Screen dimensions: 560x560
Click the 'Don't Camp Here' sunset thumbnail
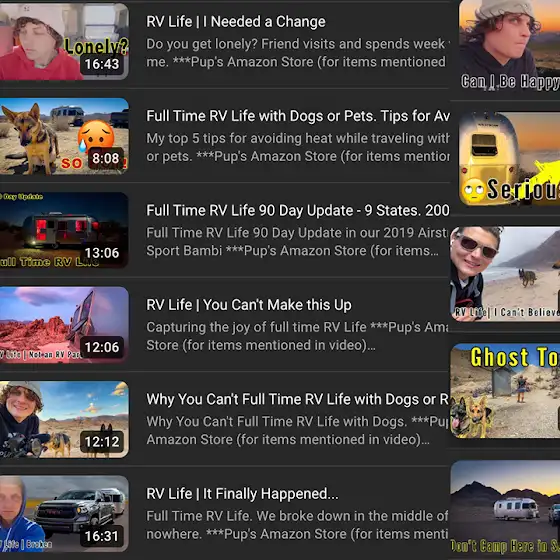click(505, 508)
